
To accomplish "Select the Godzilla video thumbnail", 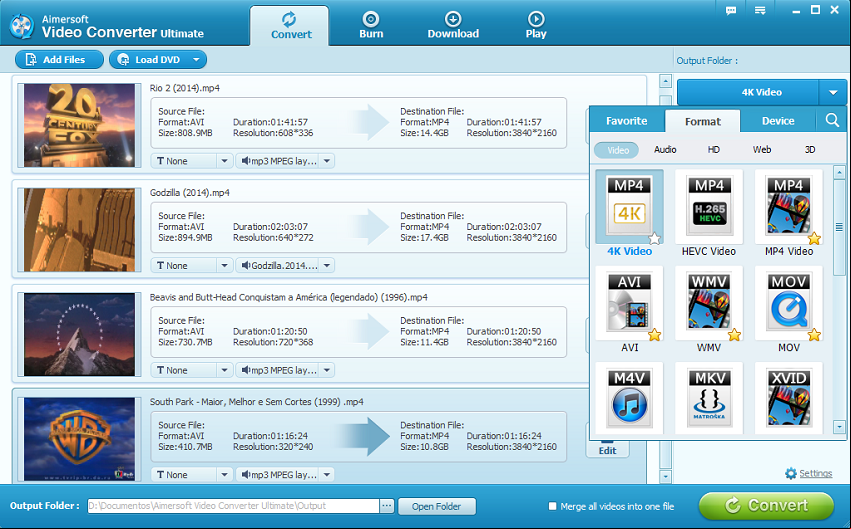I will coord(79,230).
